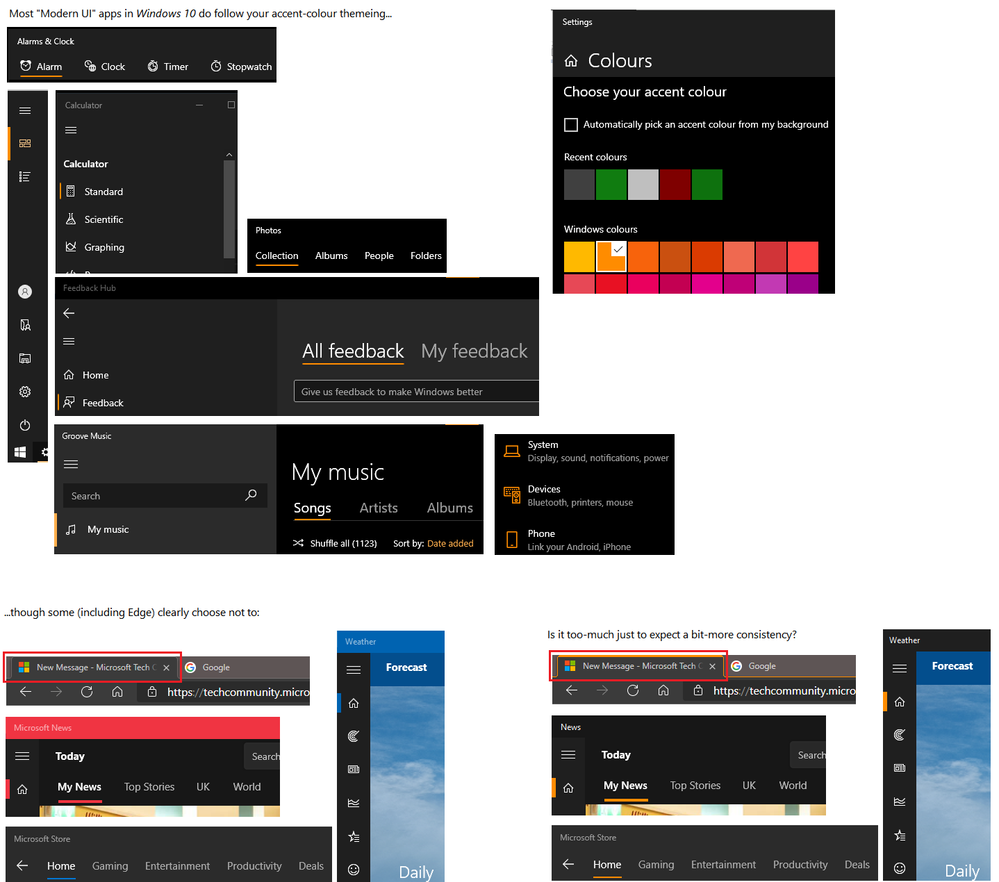Viewport: 999px width, 882px height.
Task: Click the Power icon in Start sidebar
Action: coord(25,424)
